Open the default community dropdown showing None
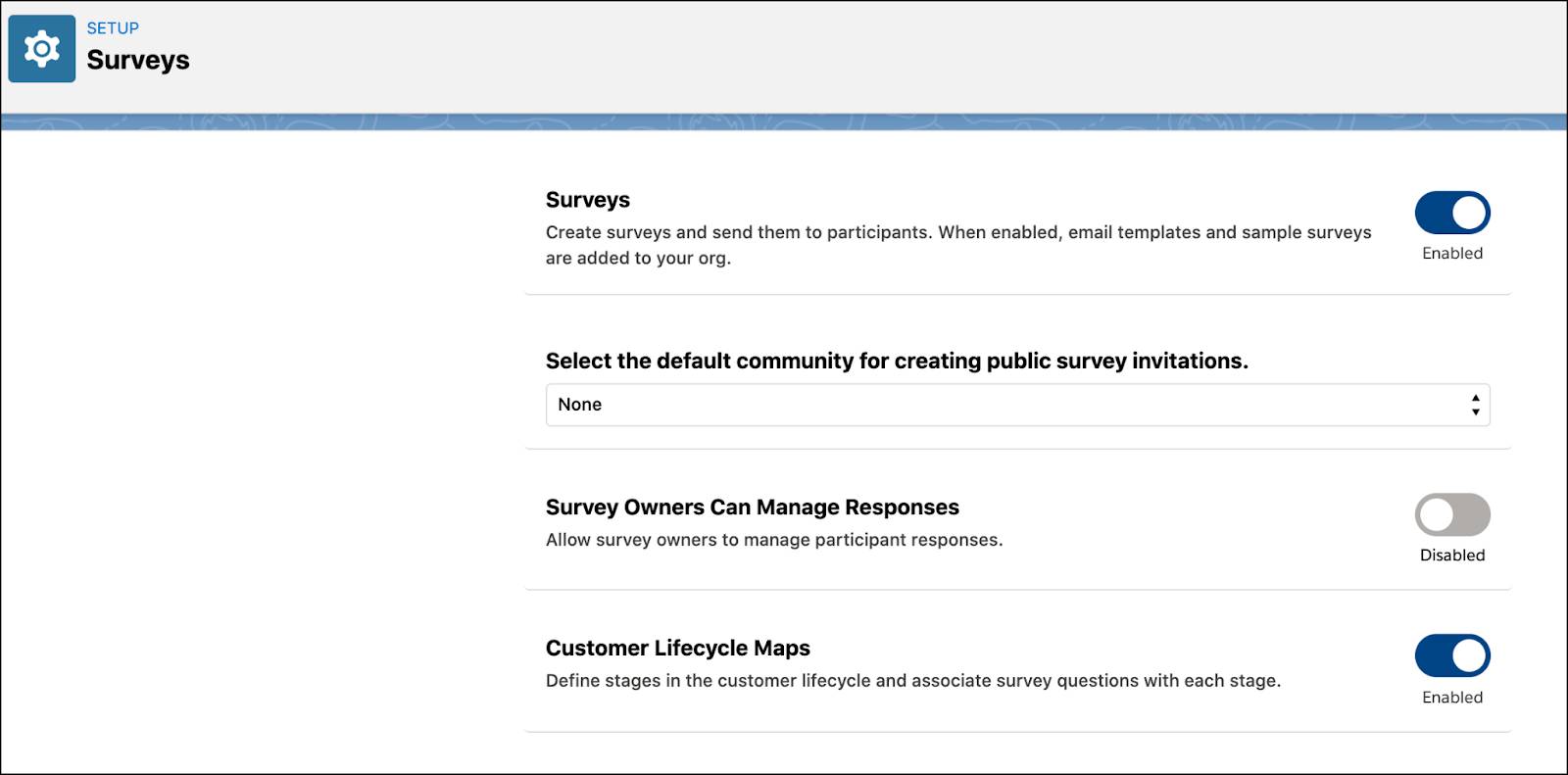The image size is (1568, 775). (1017, 405)
